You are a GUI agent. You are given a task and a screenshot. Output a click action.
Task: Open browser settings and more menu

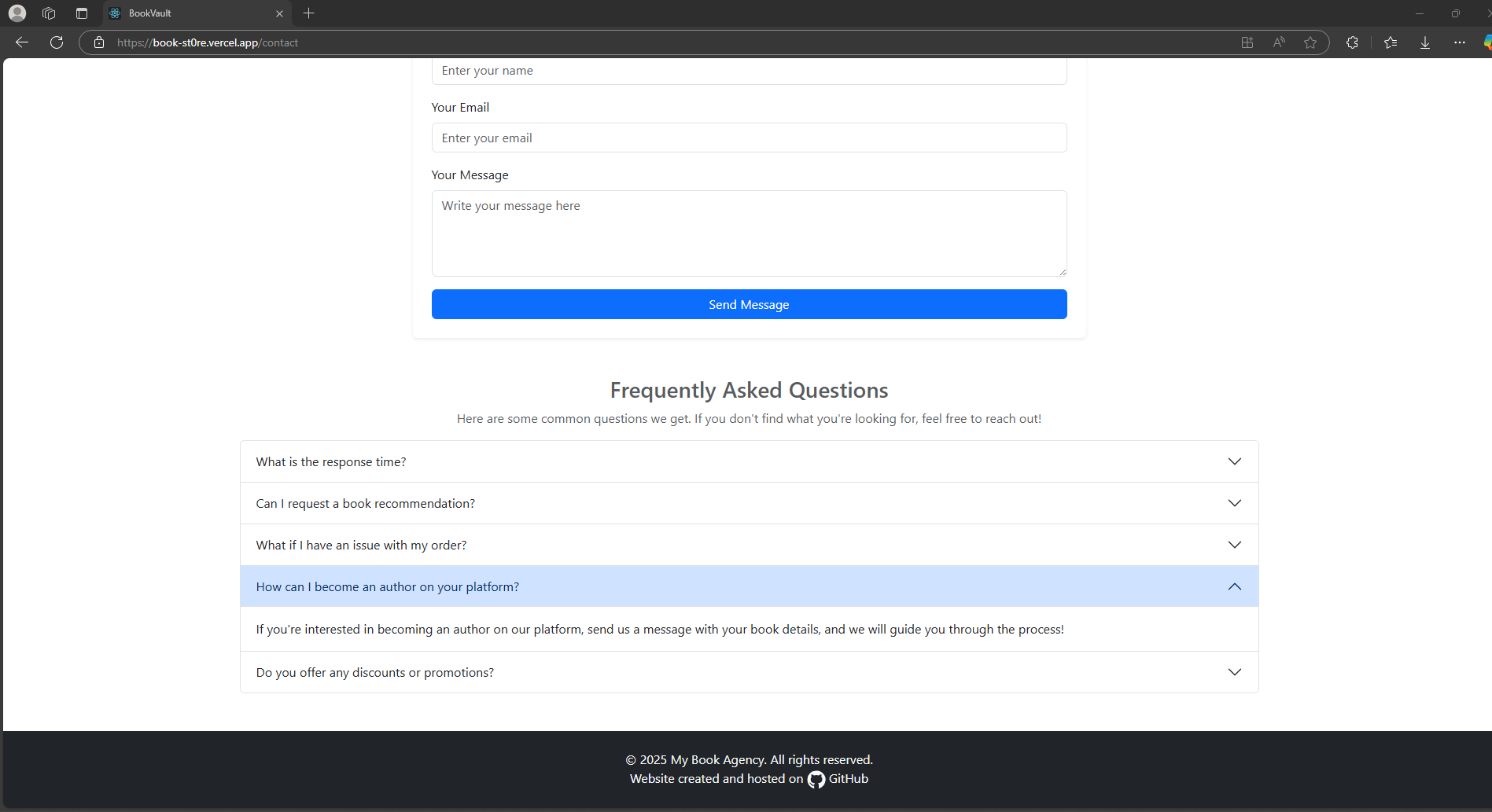1460,42
